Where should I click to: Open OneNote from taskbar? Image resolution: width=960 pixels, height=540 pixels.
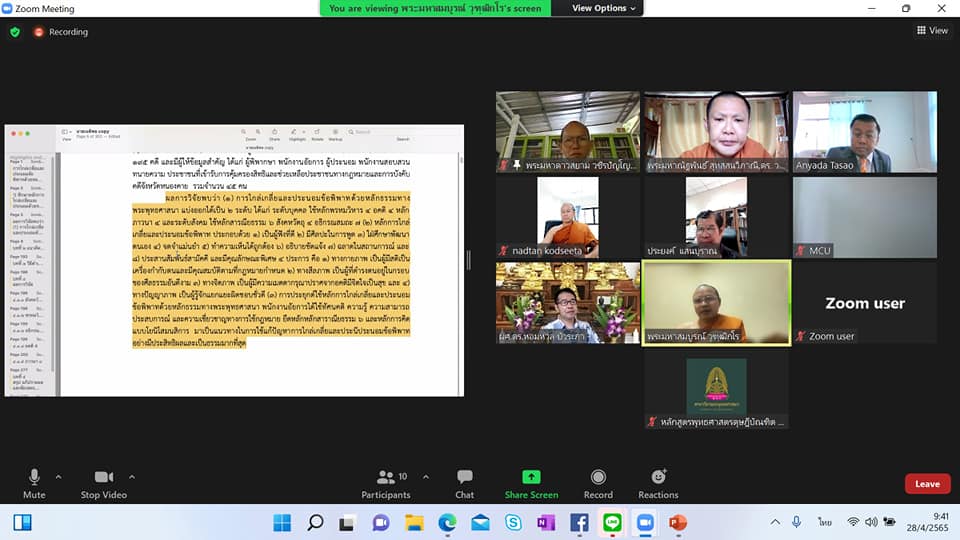[546, 523]
